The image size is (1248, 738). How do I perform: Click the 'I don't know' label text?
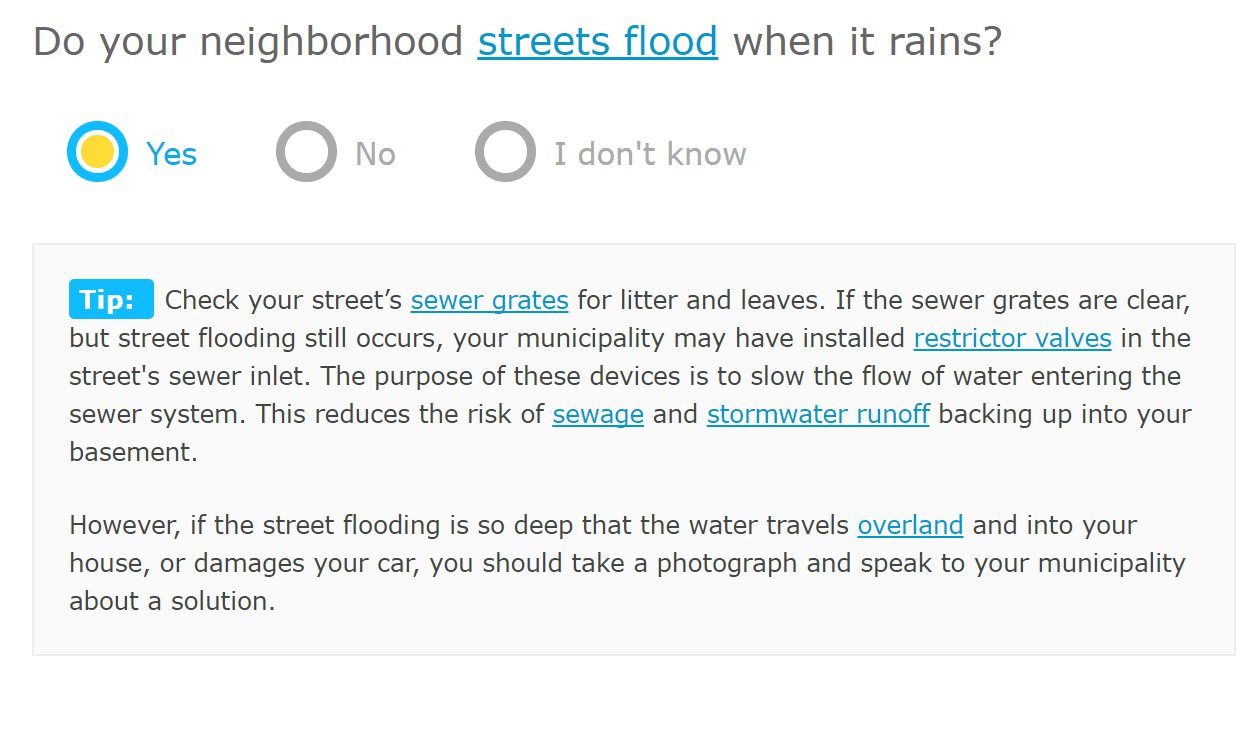point(650,154)
